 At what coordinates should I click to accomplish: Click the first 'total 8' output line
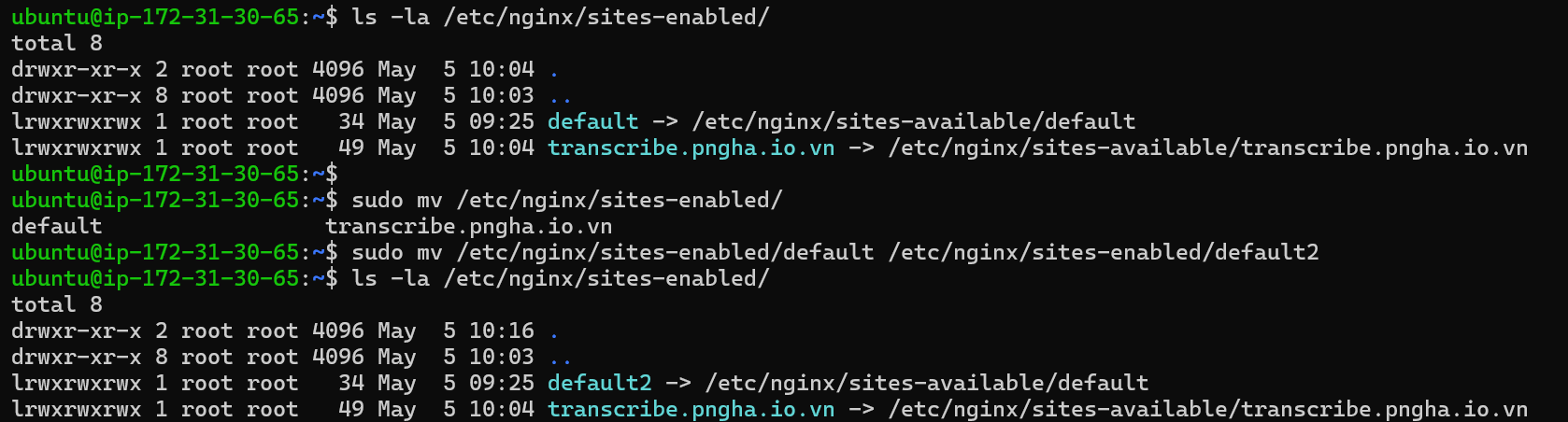click(x=56, y=43)
